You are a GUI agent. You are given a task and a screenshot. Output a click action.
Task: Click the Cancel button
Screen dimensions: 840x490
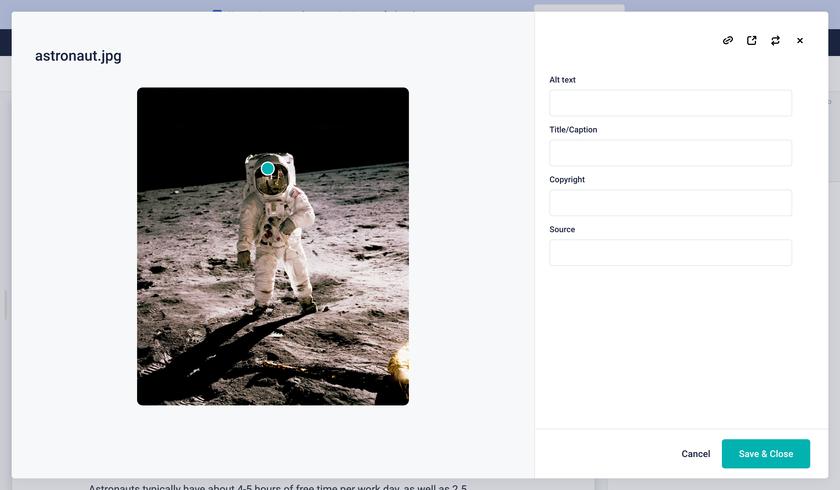click(695, 454)
